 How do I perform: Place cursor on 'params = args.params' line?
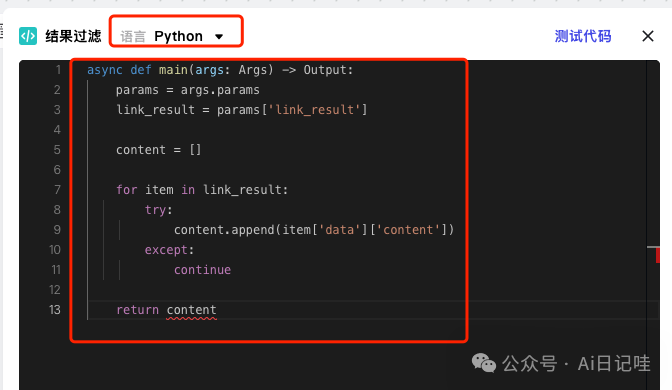click(x=188, y=90)
